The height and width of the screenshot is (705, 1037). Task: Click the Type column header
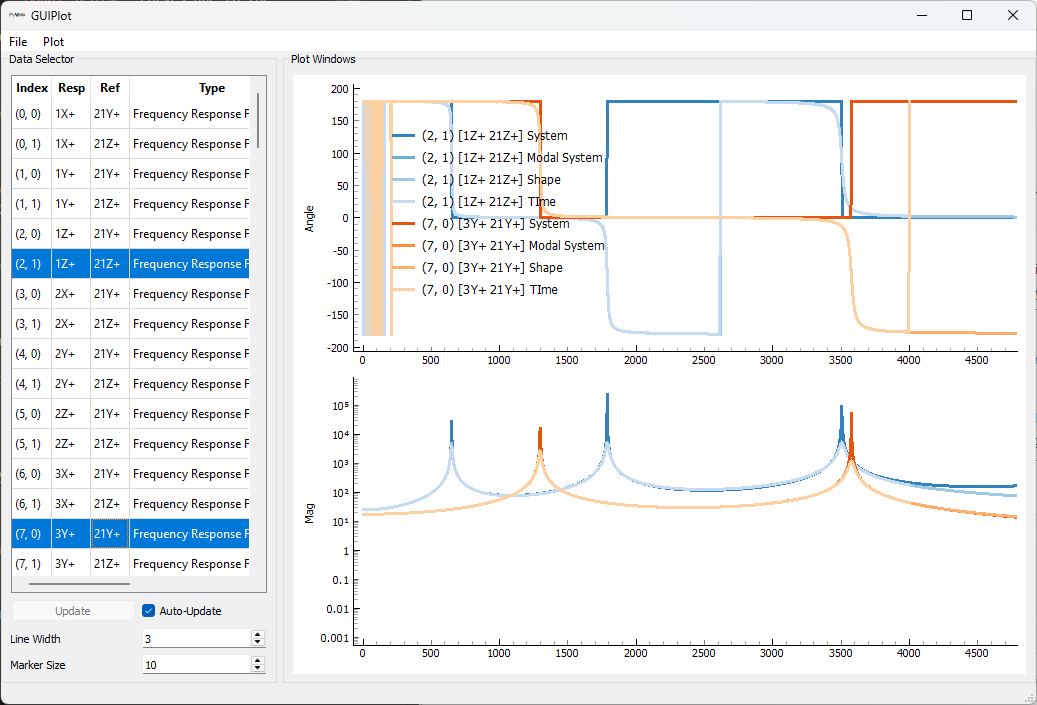click(211, 88)
